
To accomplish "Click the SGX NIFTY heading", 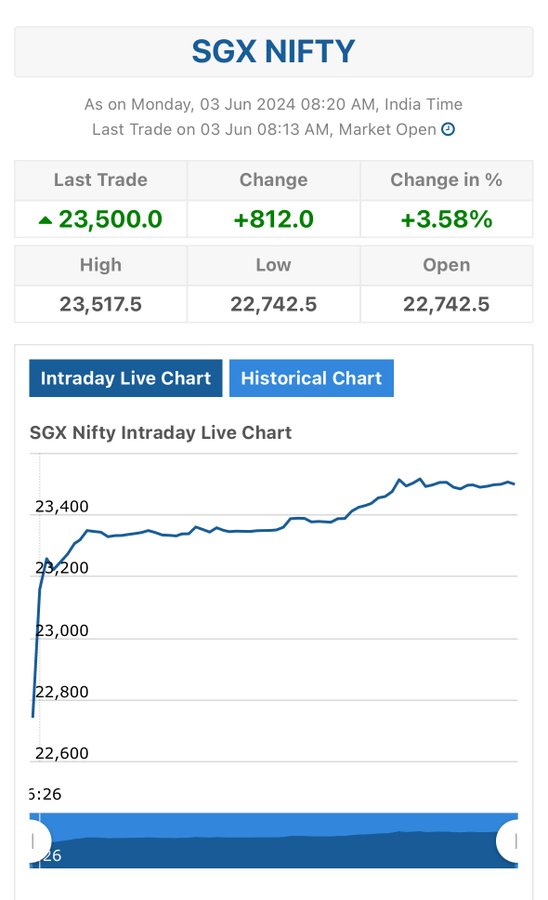I will (x=274, y=52).
